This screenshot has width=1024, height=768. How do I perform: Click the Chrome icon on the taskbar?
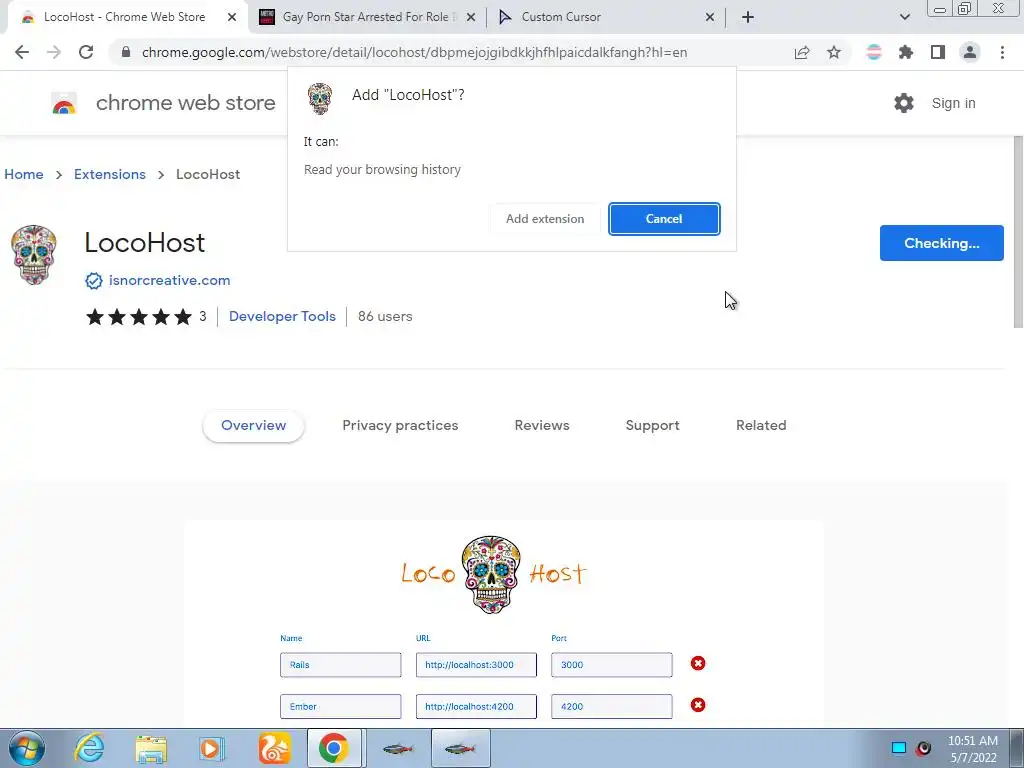[334, 748]
